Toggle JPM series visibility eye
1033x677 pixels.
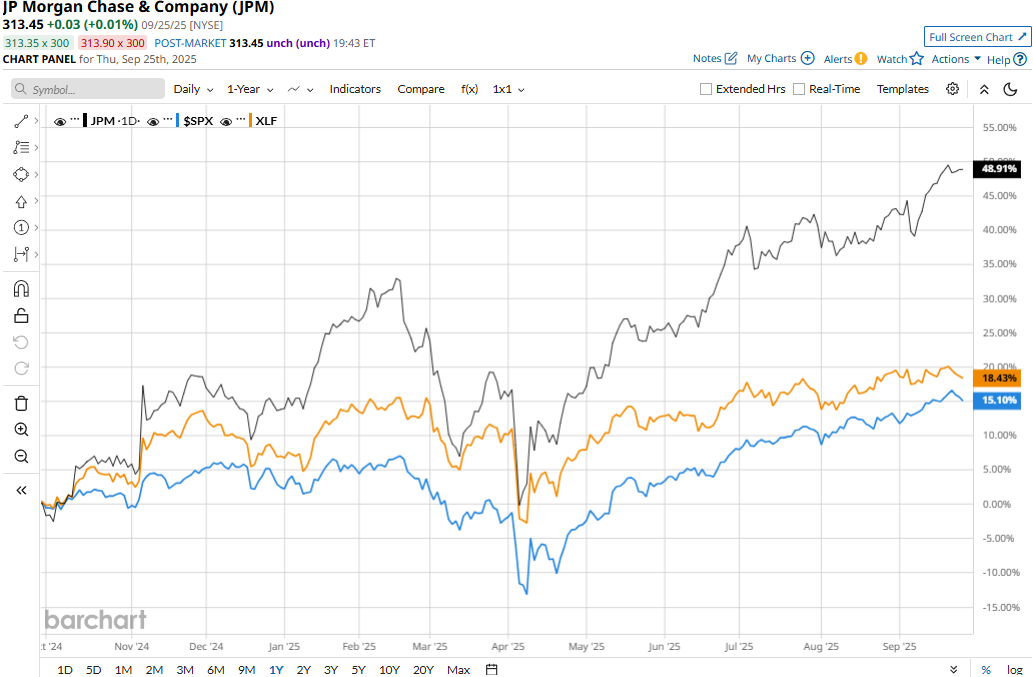[x=60, y=121]
